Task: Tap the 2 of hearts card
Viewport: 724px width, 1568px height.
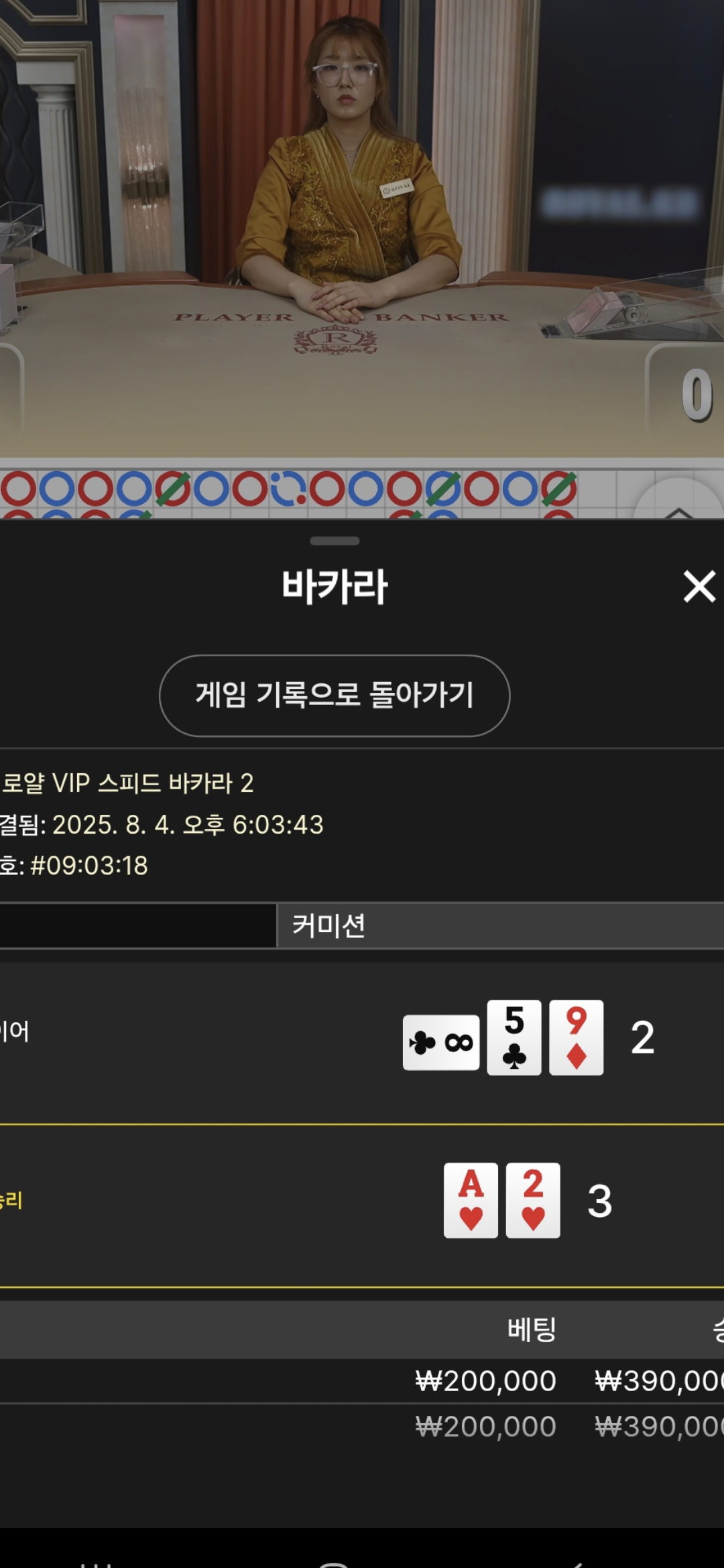Action: pos(533,1200)
